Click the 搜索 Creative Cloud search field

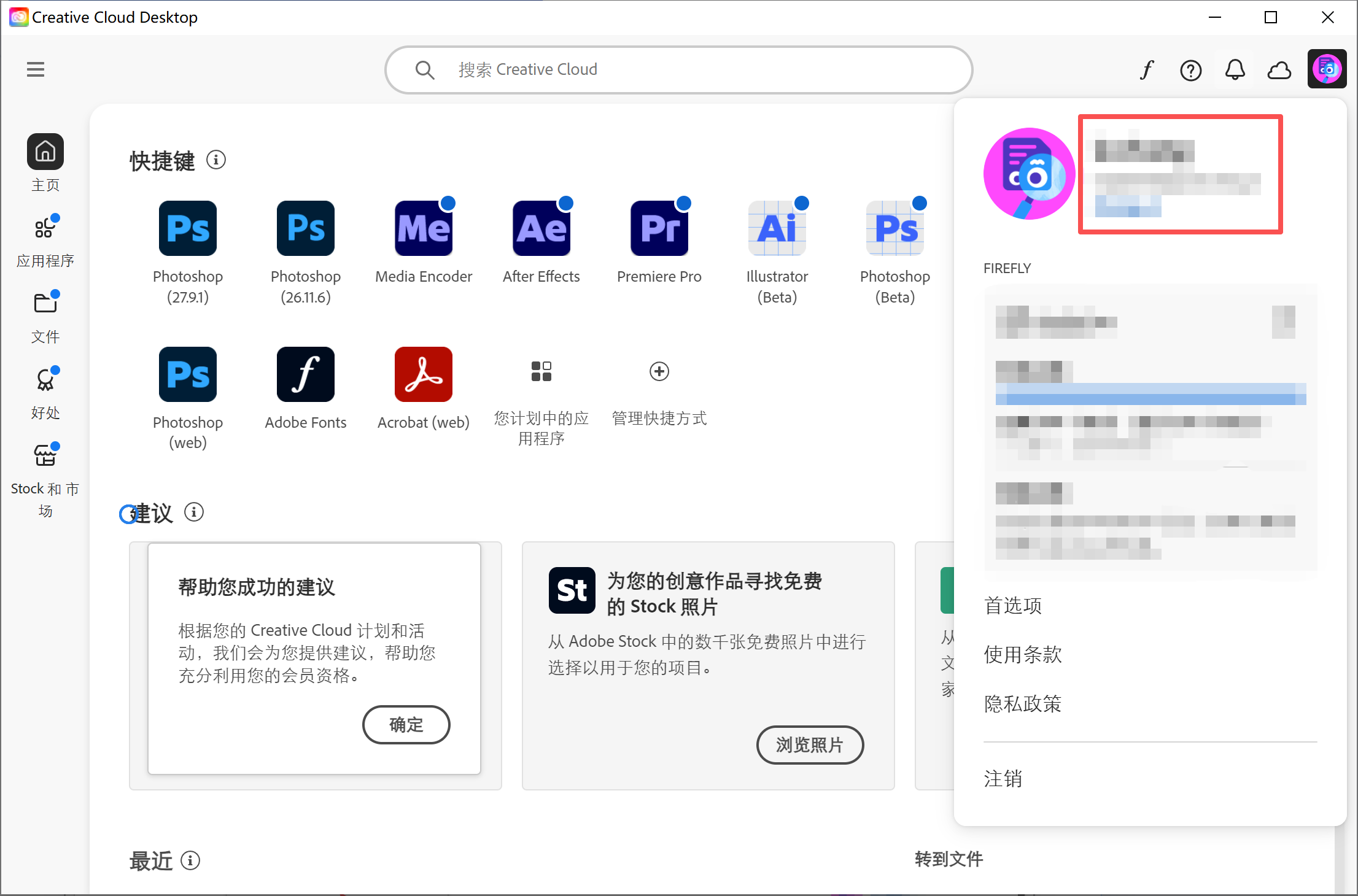679,69
